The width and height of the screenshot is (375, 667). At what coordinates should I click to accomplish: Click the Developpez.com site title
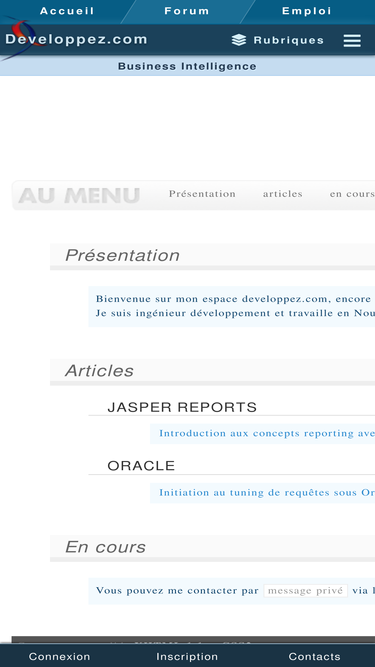(77, 40)
